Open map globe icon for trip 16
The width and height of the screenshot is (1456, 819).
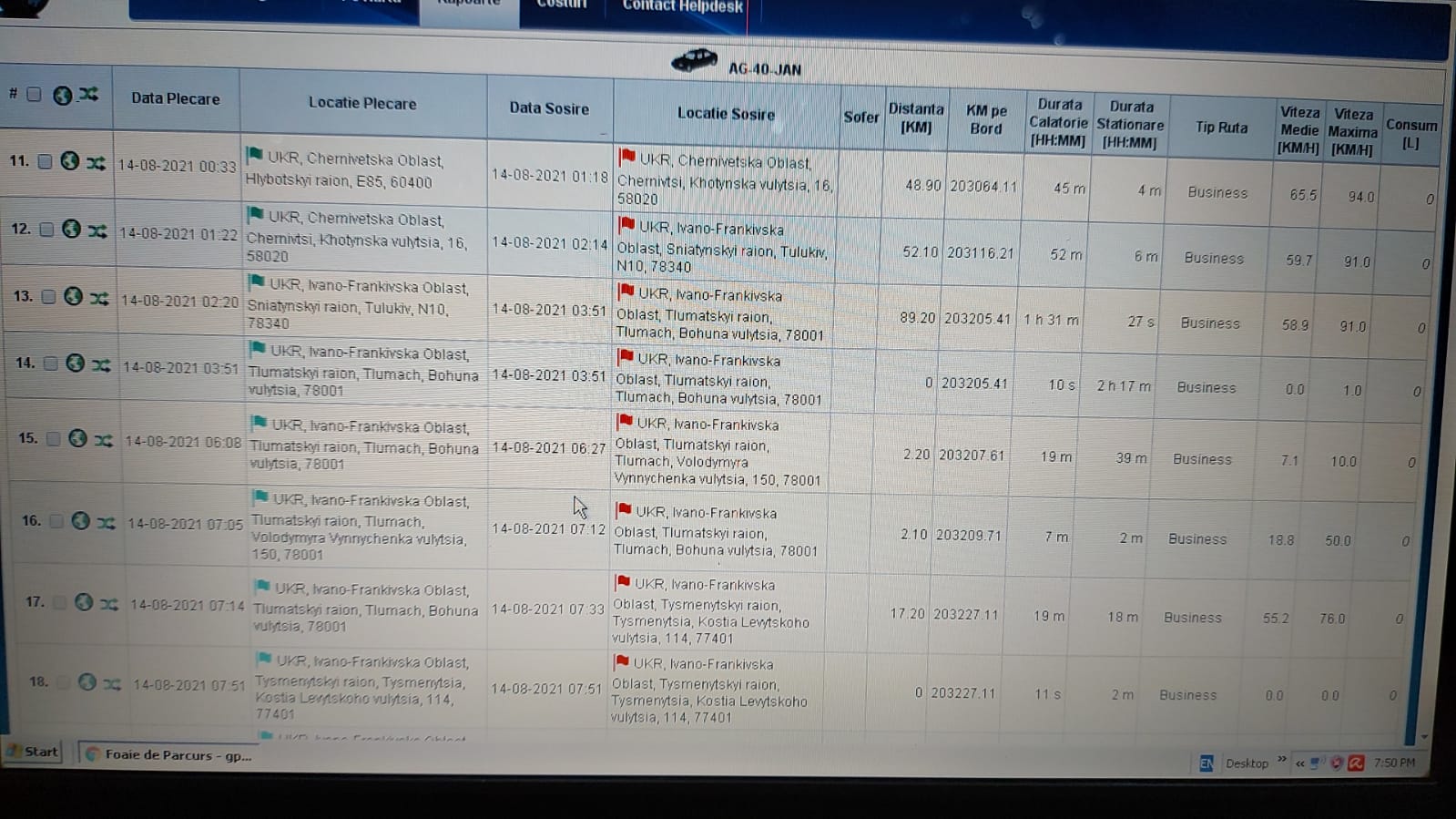tap(80, 521)
